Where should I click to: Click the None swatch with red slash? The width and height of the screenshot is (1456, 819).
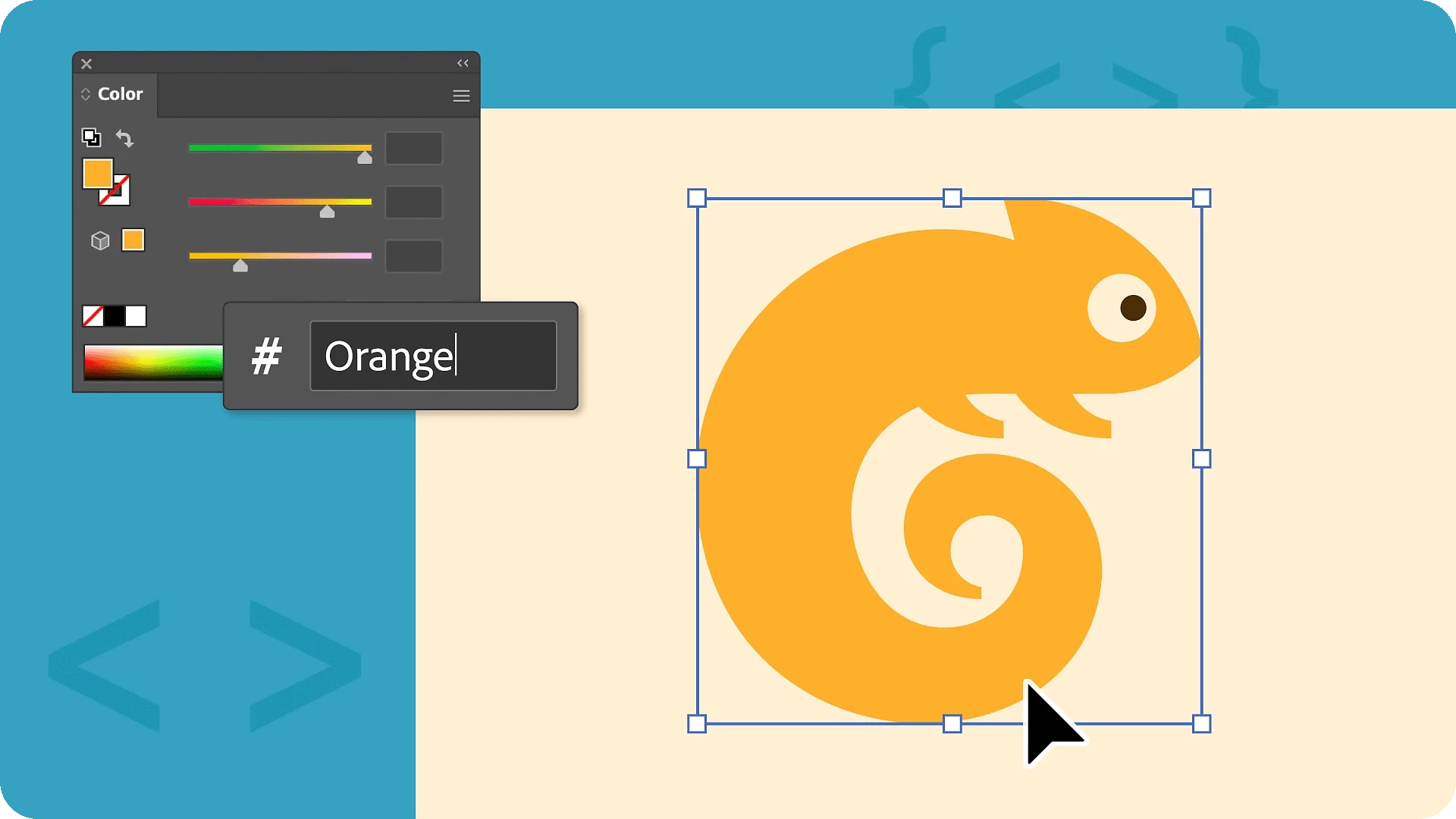[93, 316]
